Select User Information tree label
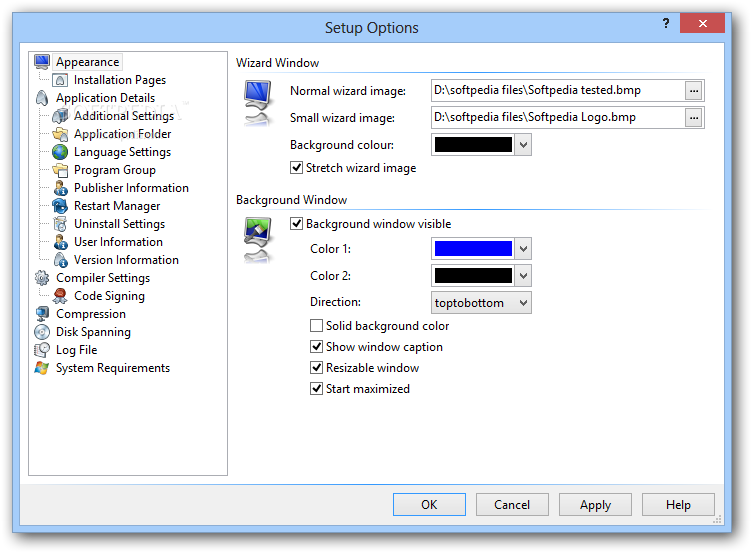The image size is (752, 553). (x=118, y=242)
